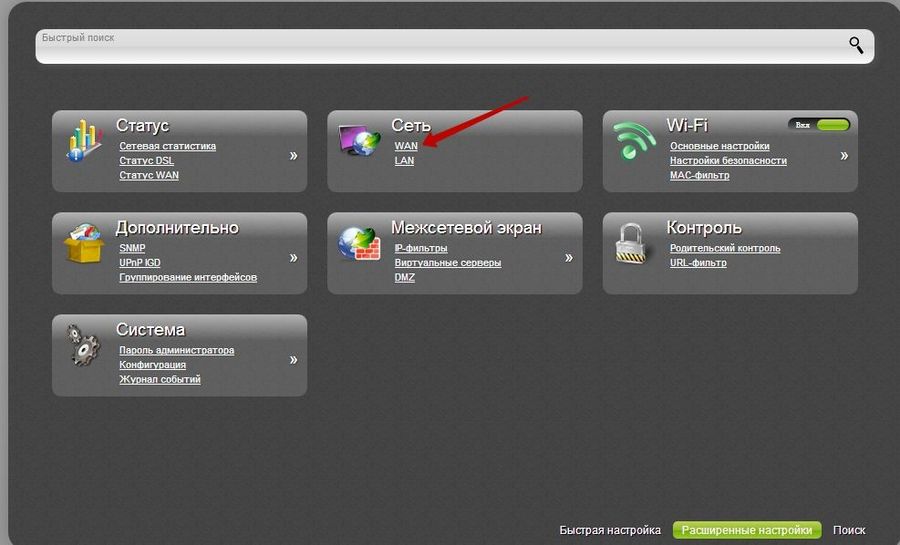Click the Контроль padlock icon
900x545 pixels.
(x=634, y=242)
